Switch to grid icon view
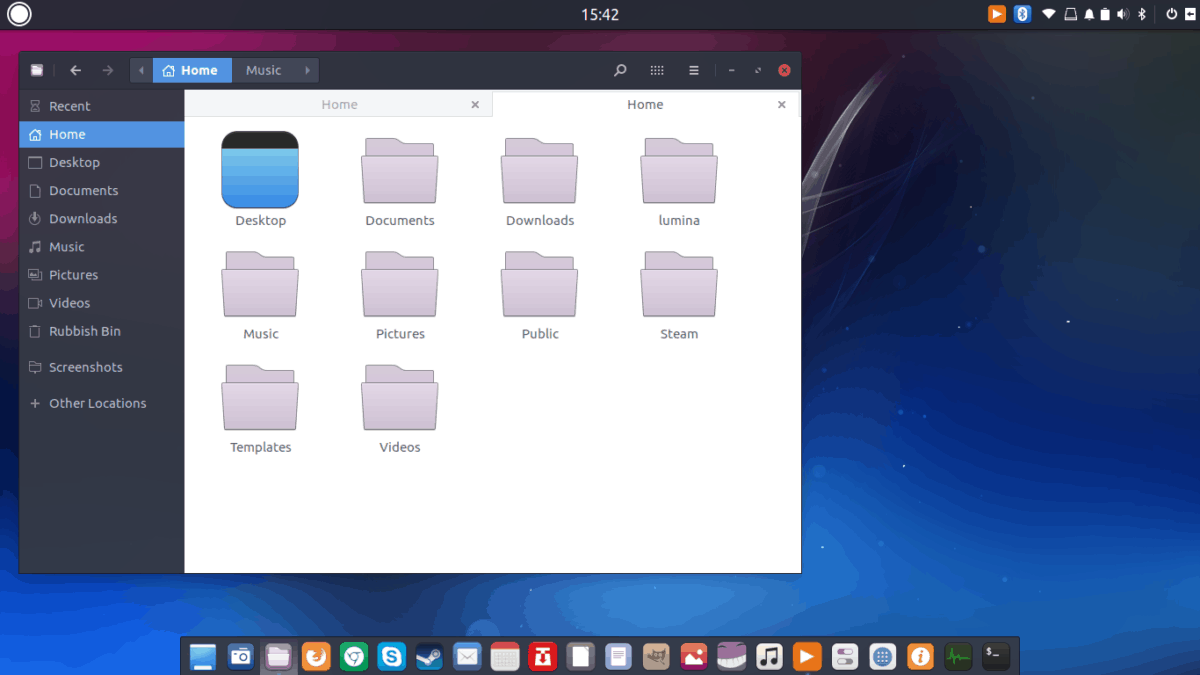1200x675 pixels. pos(657,70)
